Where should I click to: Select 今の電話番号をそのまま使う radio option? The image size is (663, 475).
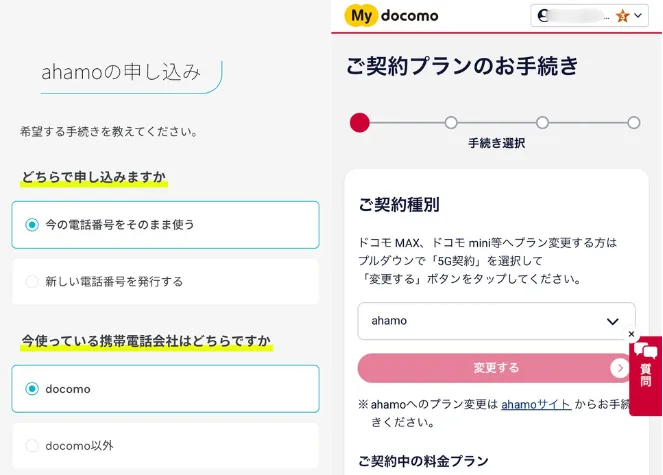pos(32,225)
